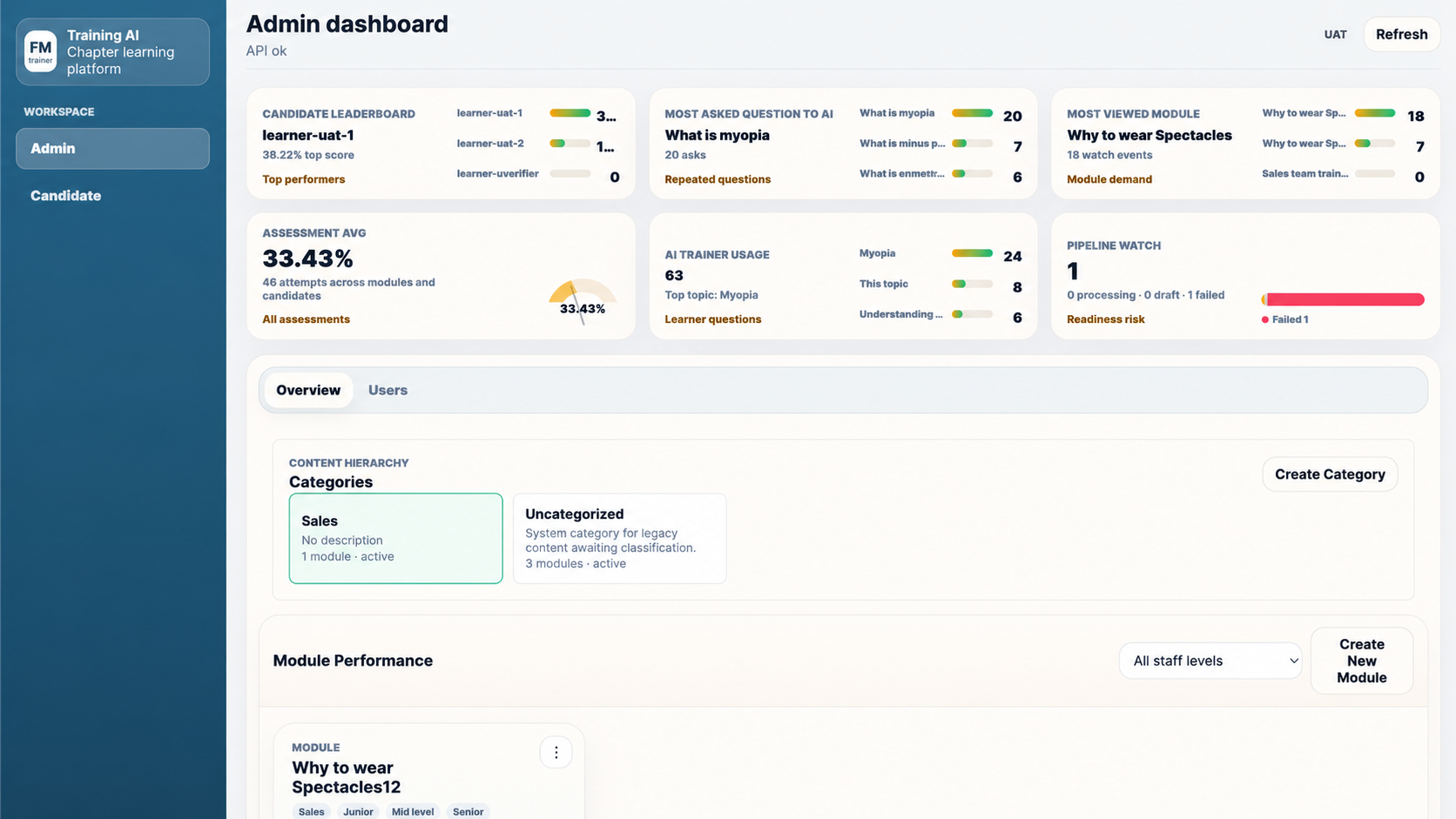Open the three-dot menu on module card
The height and width of the screenshot is (819, 1456).
[556, 752]
